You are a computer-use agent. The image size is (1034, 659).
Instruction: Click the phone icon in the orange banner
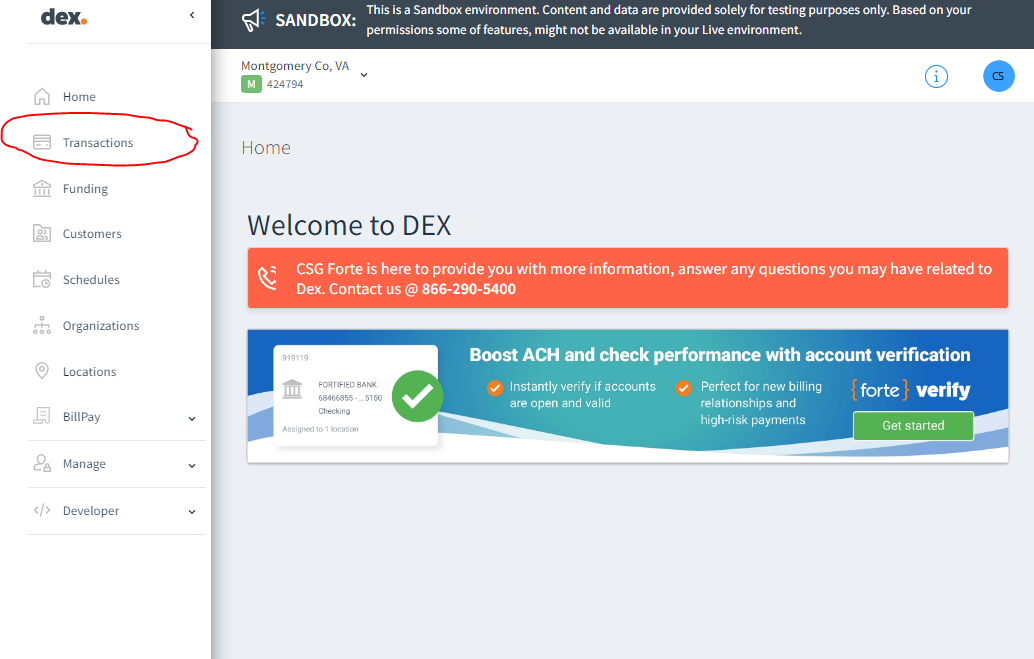[268, 278]
